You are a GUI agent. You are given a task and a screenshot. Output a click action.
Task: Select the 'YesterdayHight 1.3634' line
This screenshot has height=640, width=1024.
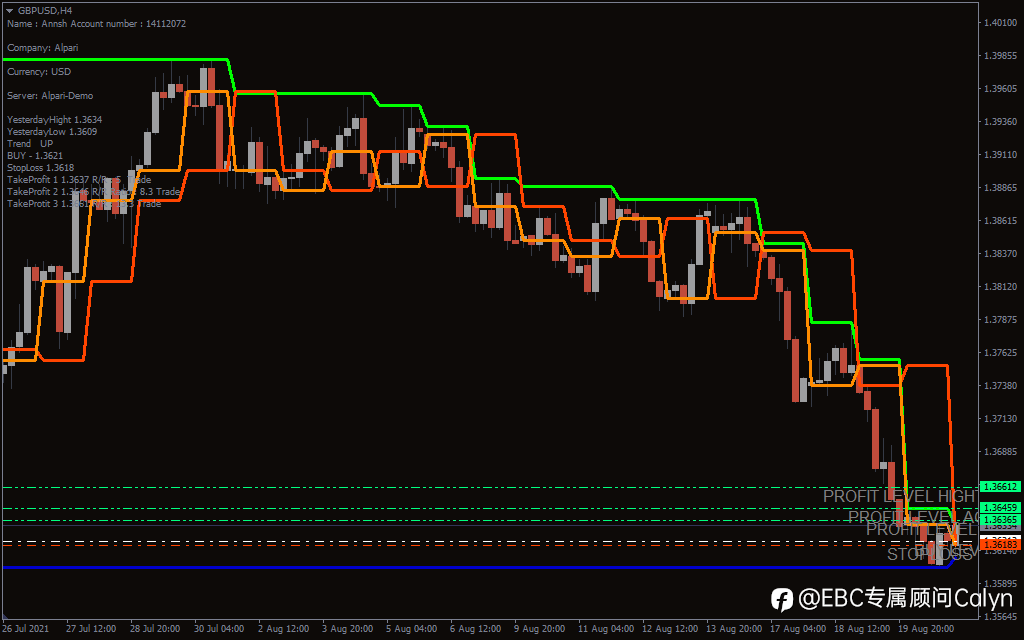click(x=54, y=120)
